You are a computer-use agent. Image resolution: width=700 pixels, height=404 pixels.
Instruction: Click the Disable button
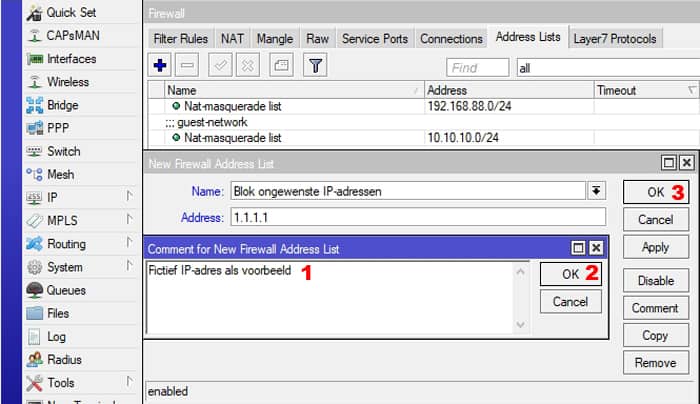[656, 281]
